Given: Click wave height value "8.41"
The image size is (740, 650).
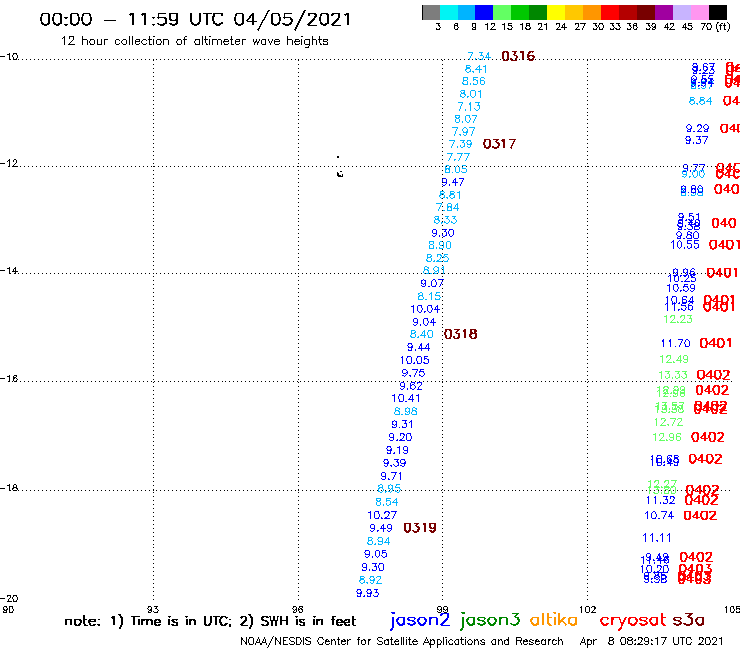Looking at the screenshot, I should (476, 69).
